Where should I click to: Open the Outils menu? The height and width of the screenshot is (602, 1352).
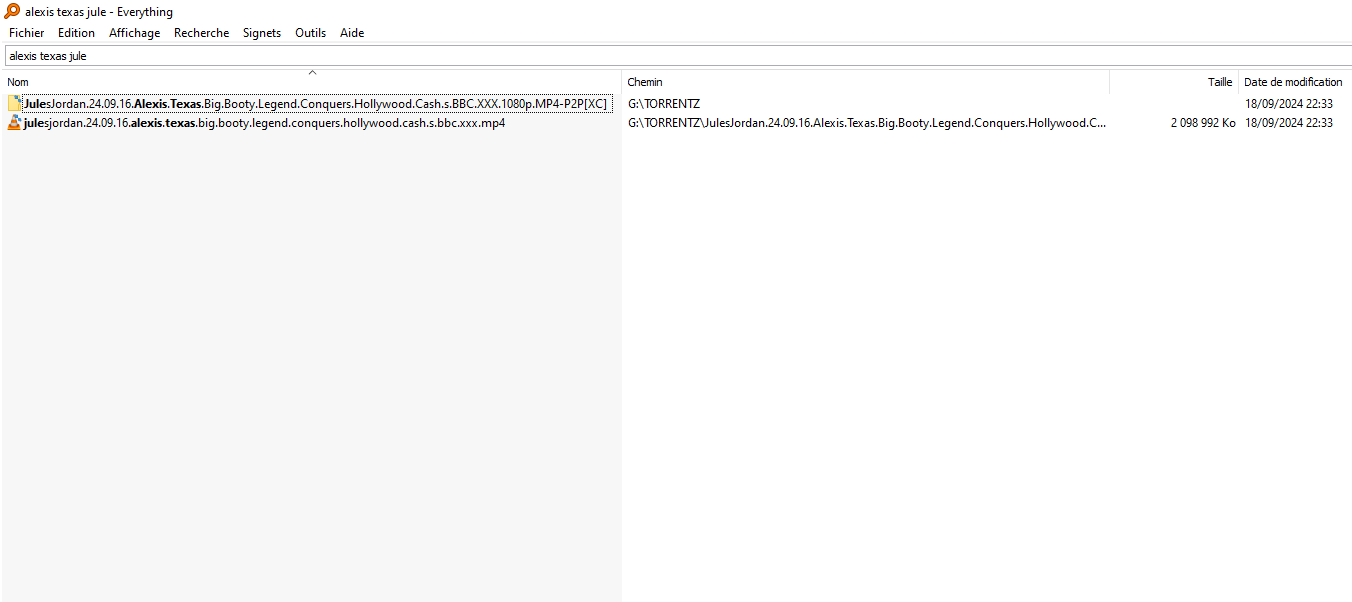[311, 33]
